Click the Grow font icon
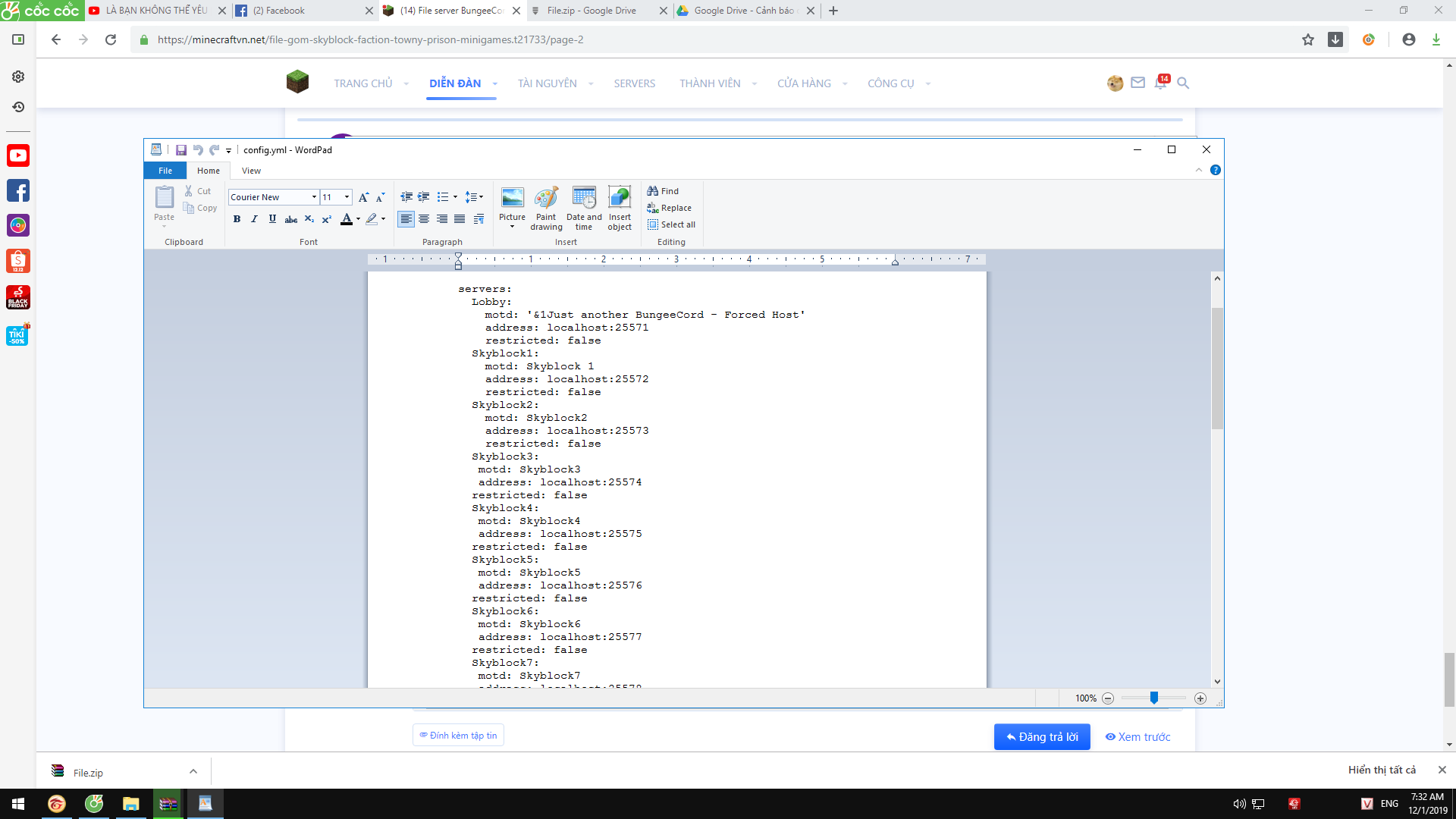Image resolution: width=1456 pixels, height=819 pixels. coord(363,197)
